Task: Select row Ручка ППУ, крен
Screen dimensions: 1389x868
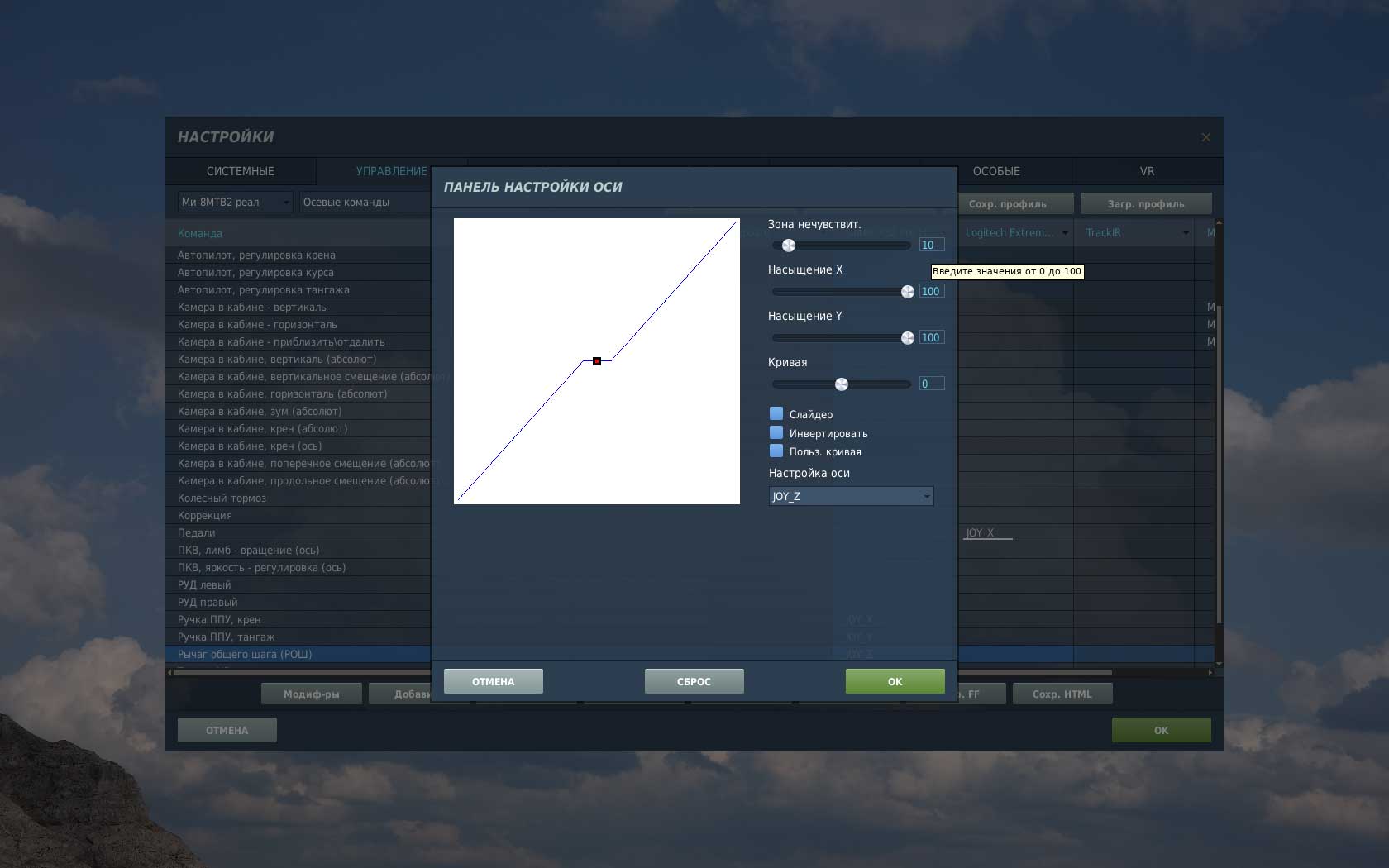Action: coord(298,619)
